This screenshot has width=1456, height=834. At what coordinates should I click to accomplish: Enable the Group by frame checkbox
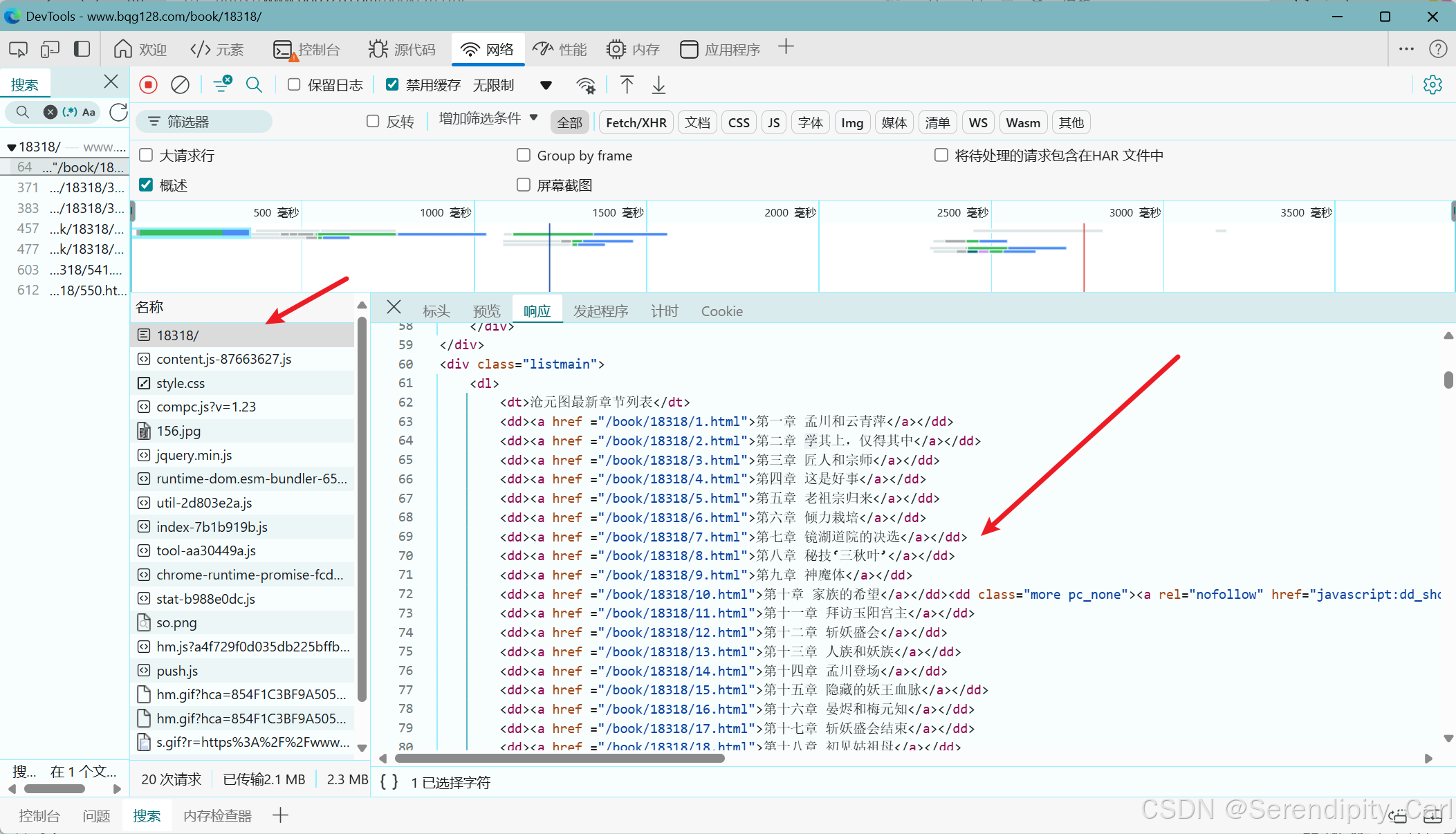coord(524,155)
